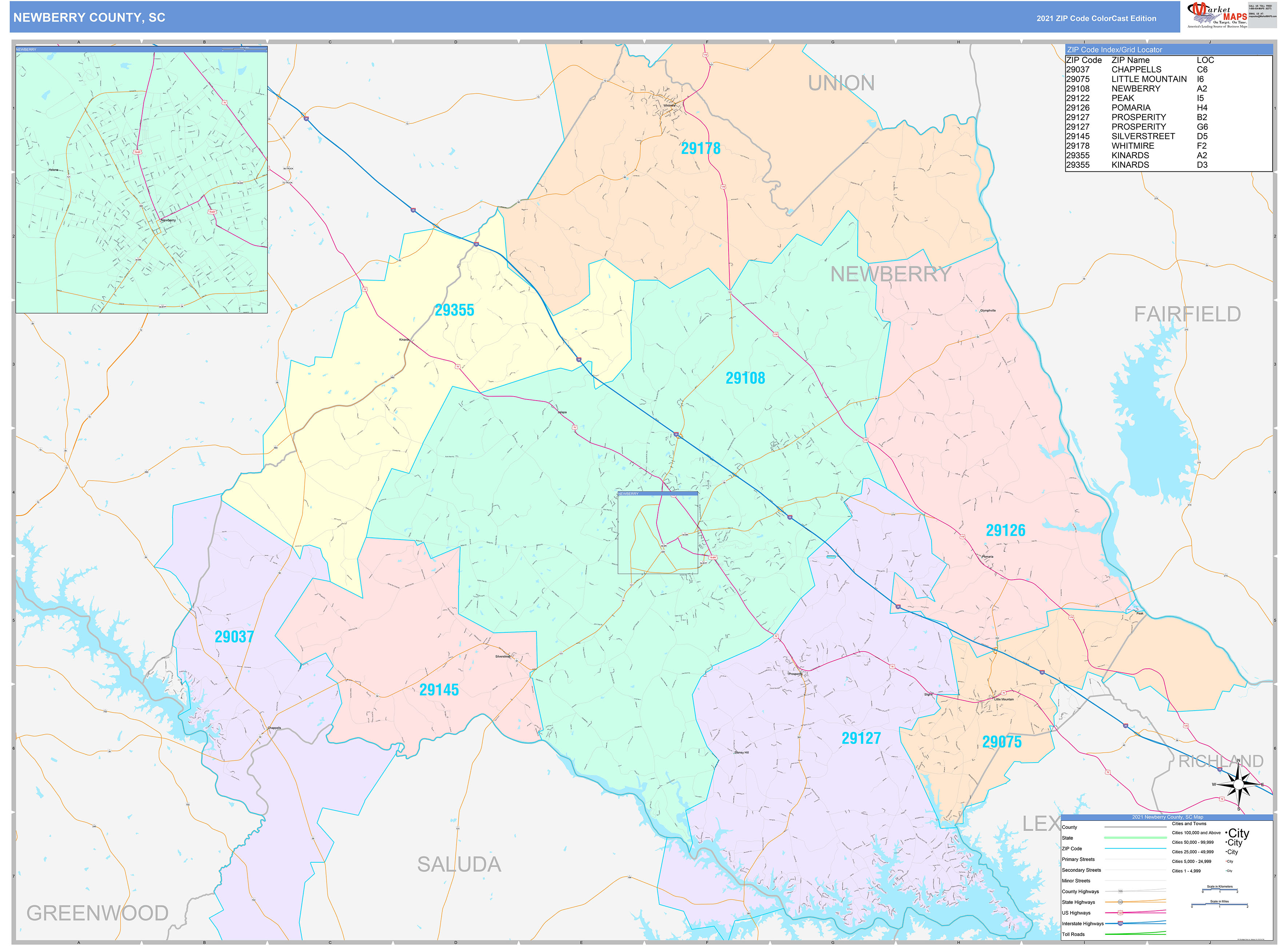Click the small Newberry inset outline box
1288x946 pixels.
pos(657,533)
